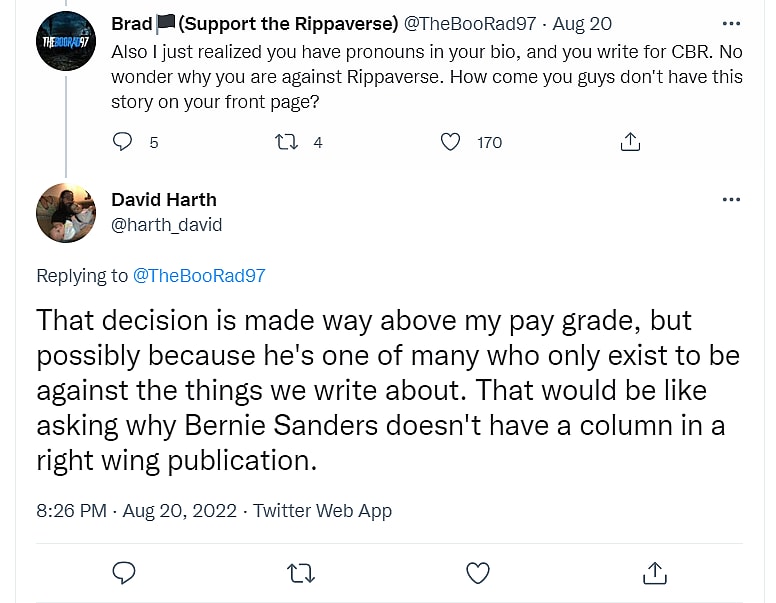Retweet Brad's Rippaverse tweet
Screen dimensions: 776x603
tap(287, 142)
